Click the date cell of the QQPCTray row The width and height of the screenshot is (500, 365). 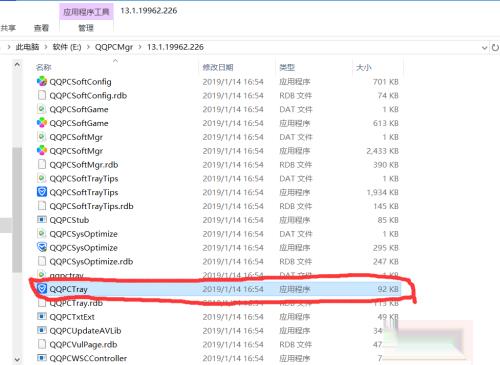click(233, 289)
